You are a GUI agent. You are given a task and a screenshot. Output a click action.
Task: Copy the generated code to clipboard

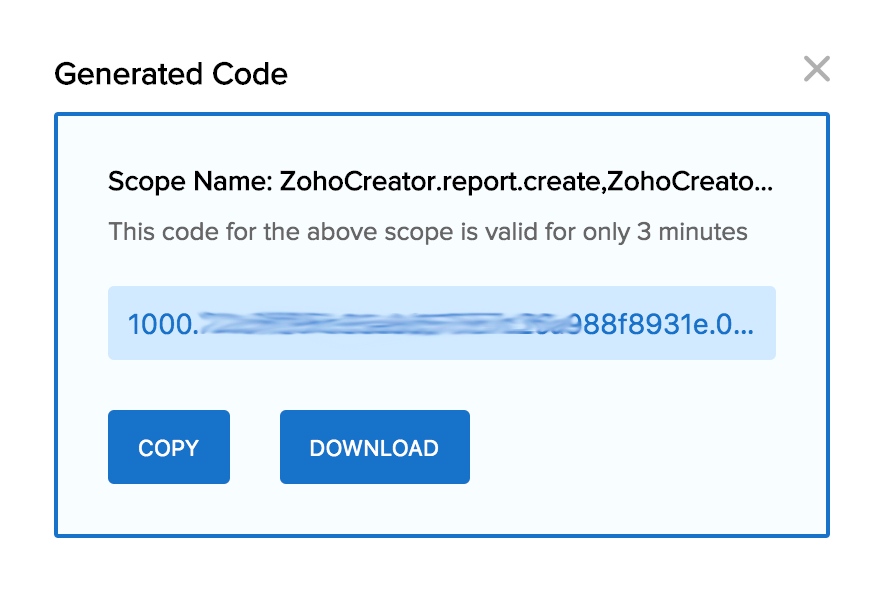click(x=168, y=447)
